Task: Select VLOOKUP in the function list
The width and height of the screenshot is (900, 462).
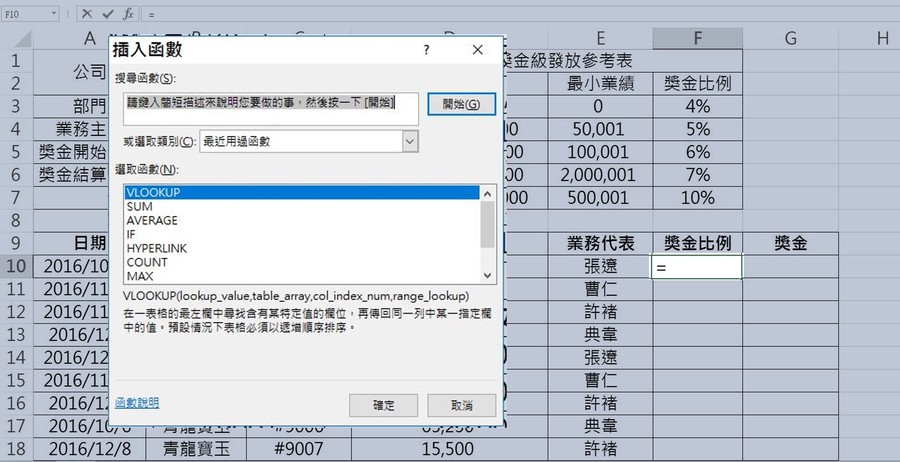Action: coord(302,192)
